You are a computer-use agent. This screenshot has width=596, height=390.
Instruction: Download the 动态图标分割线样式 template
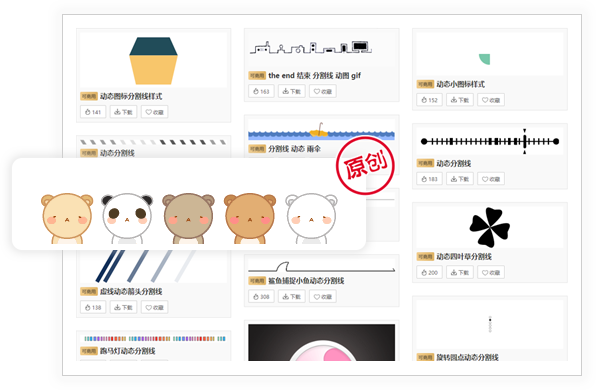(x=123, y=112)
